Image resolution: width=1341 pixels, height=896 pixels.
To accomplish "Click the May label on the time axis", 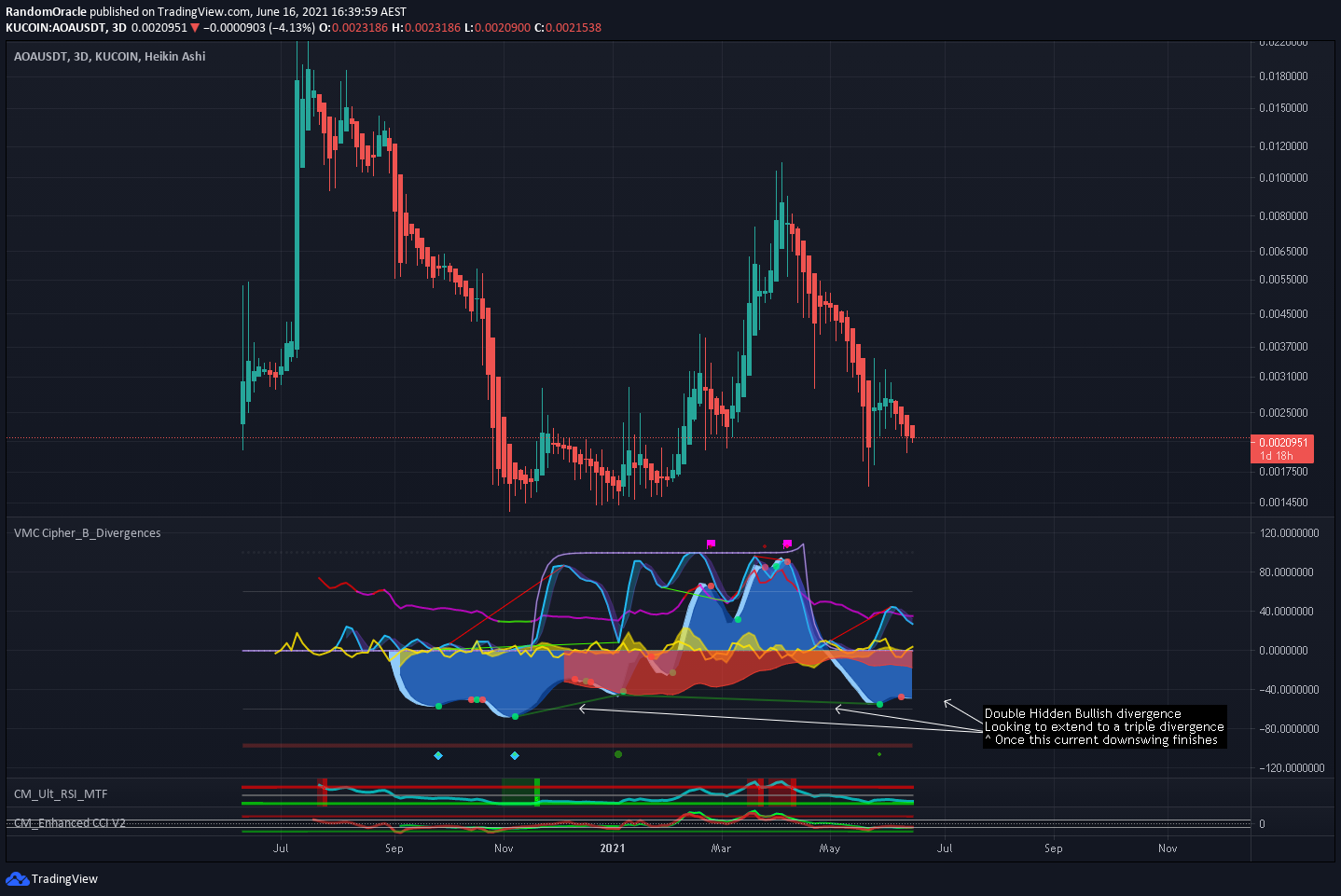I will point(830,848).
